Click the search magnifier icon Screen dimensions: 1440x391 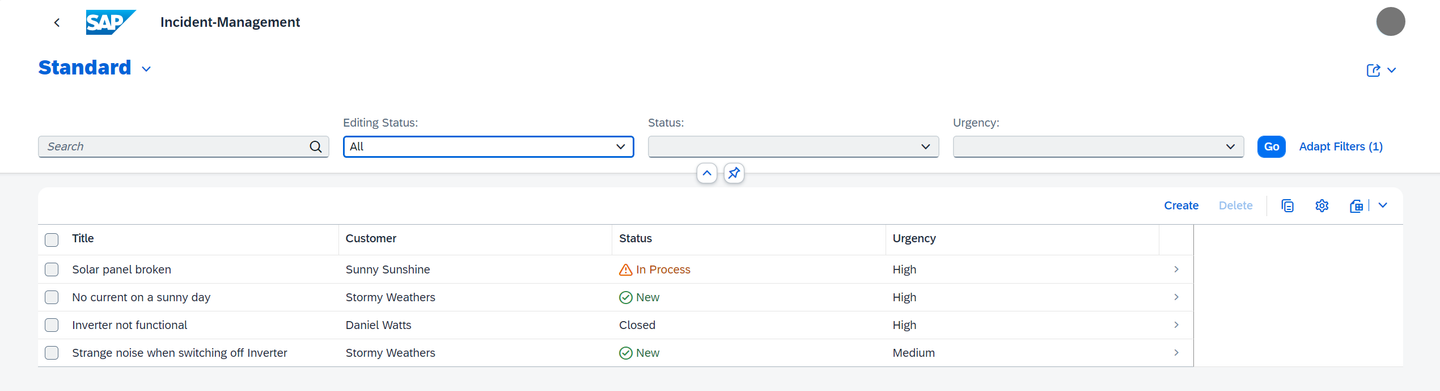coord(316,147)
